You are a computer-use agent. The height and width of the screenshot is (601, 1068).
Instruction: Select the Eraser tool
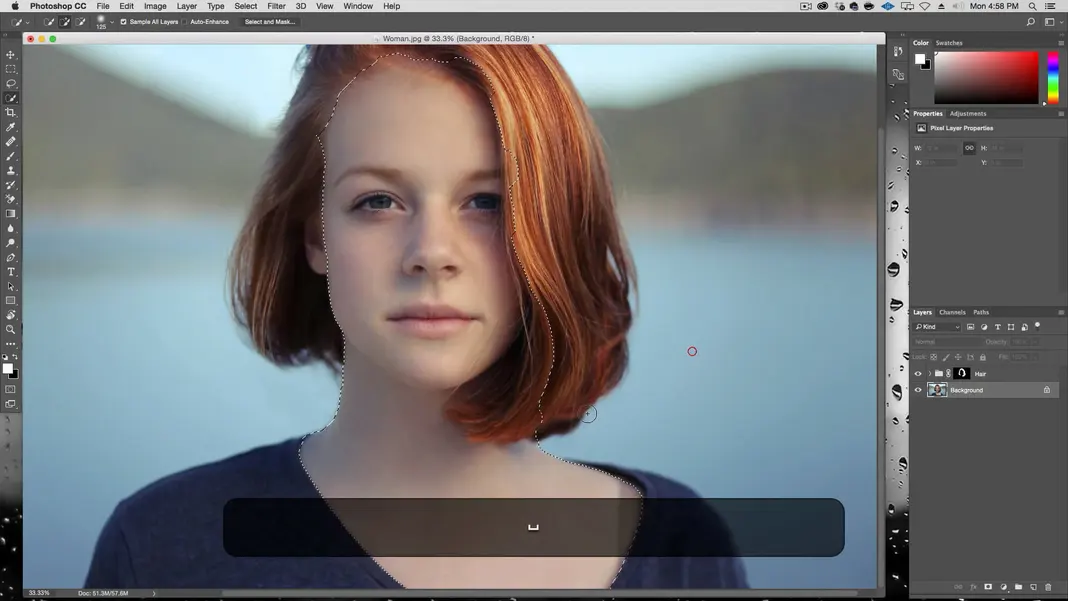(x=10, y=199)
